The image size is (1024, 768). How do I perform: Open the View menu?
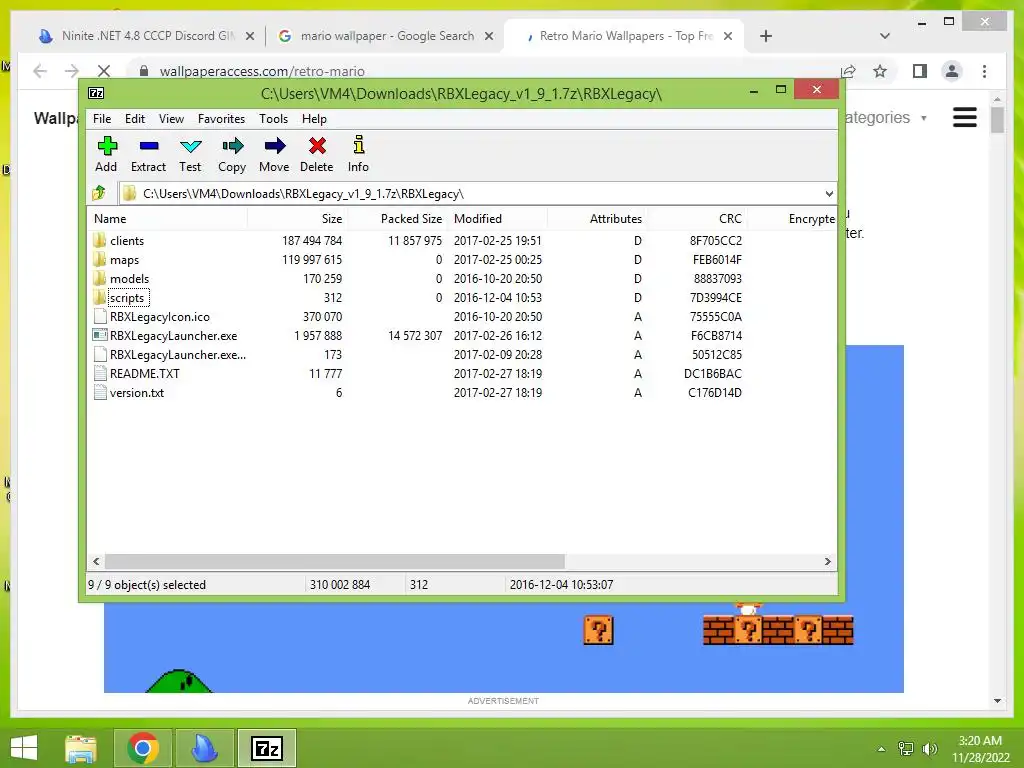click(171, 119)
